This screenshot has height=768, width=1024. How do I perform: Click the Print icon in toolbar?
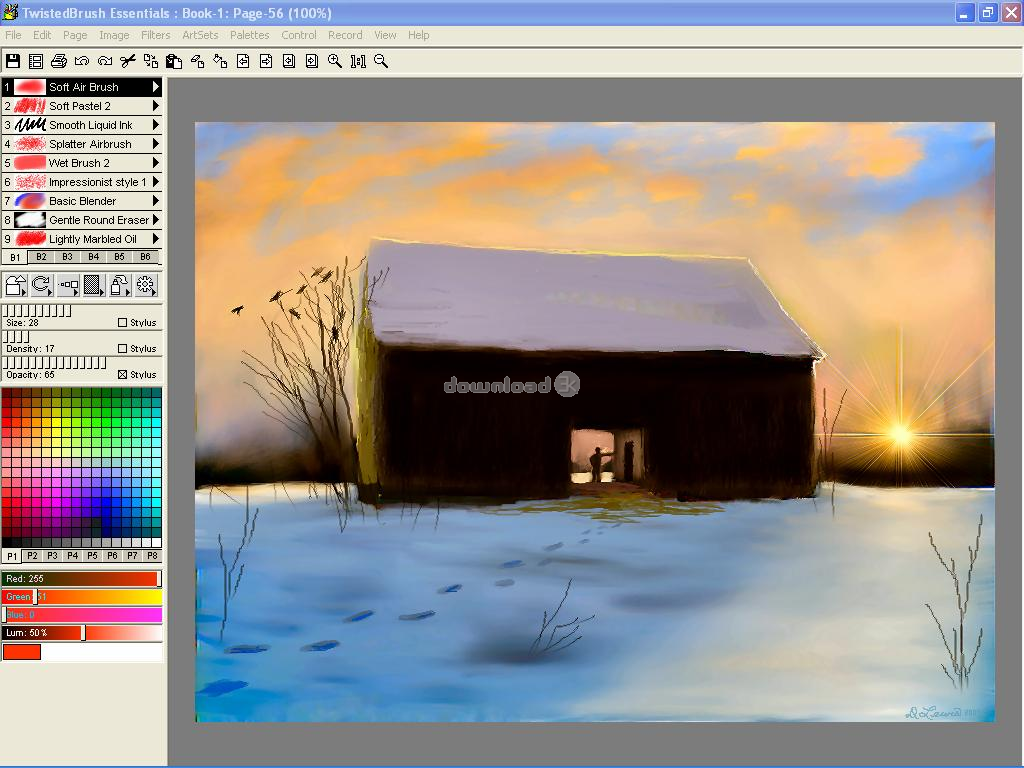click(x=59, y=61)
